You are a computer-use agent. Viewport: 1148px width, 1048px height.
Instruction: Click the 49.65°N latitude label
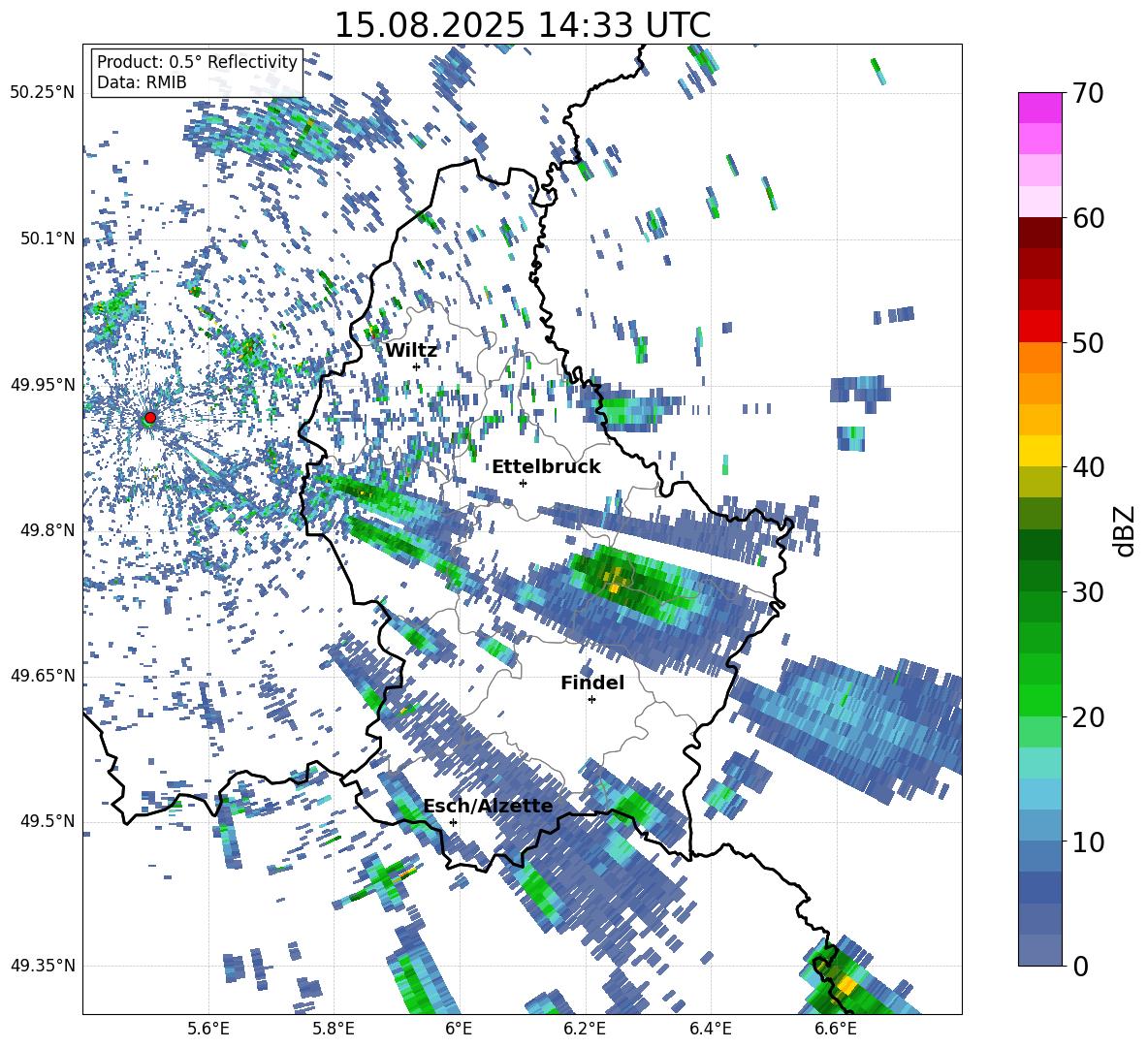coord(43,675)
